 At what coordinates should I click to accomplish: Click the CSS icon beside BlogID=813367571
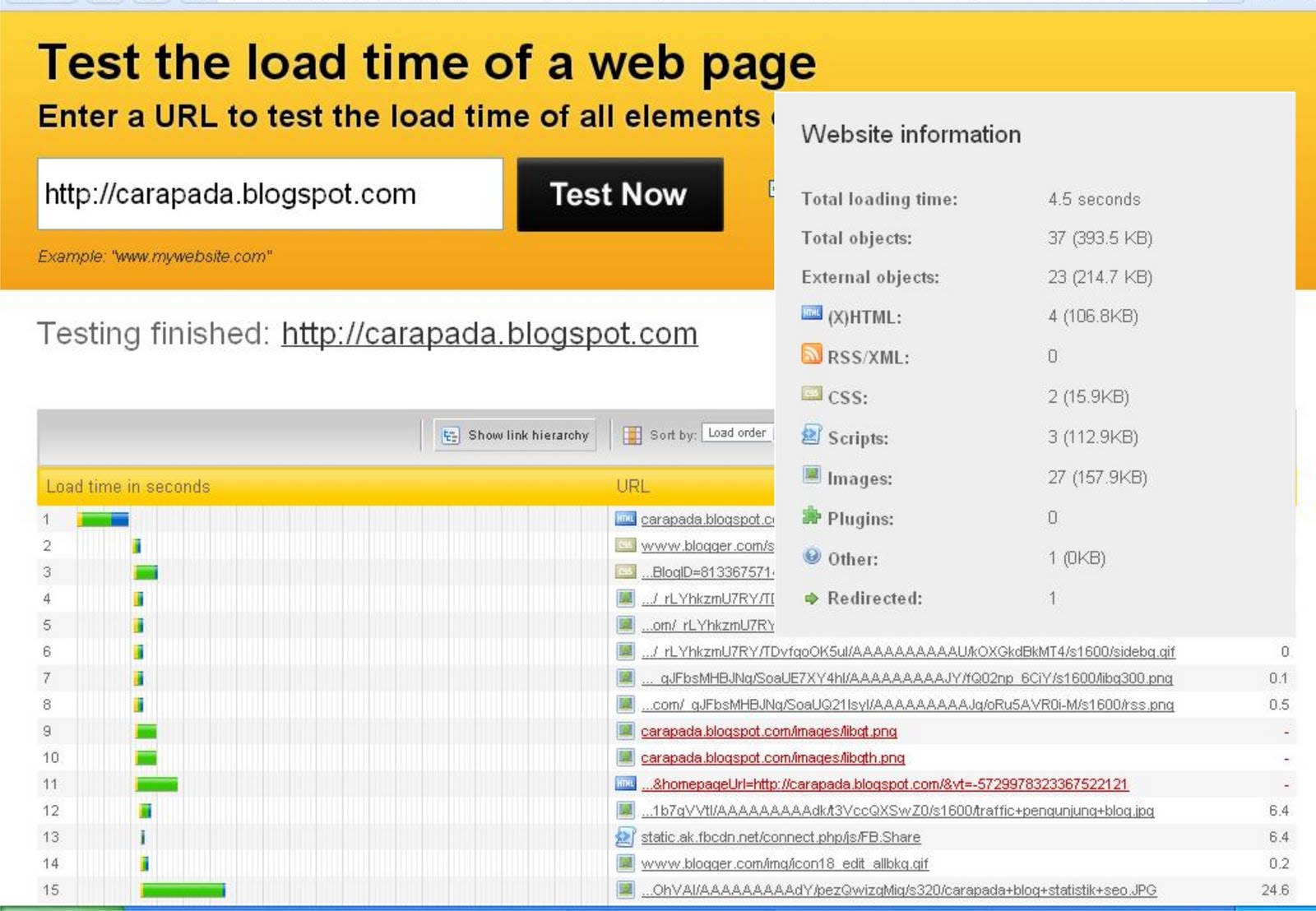click(625, 571)
